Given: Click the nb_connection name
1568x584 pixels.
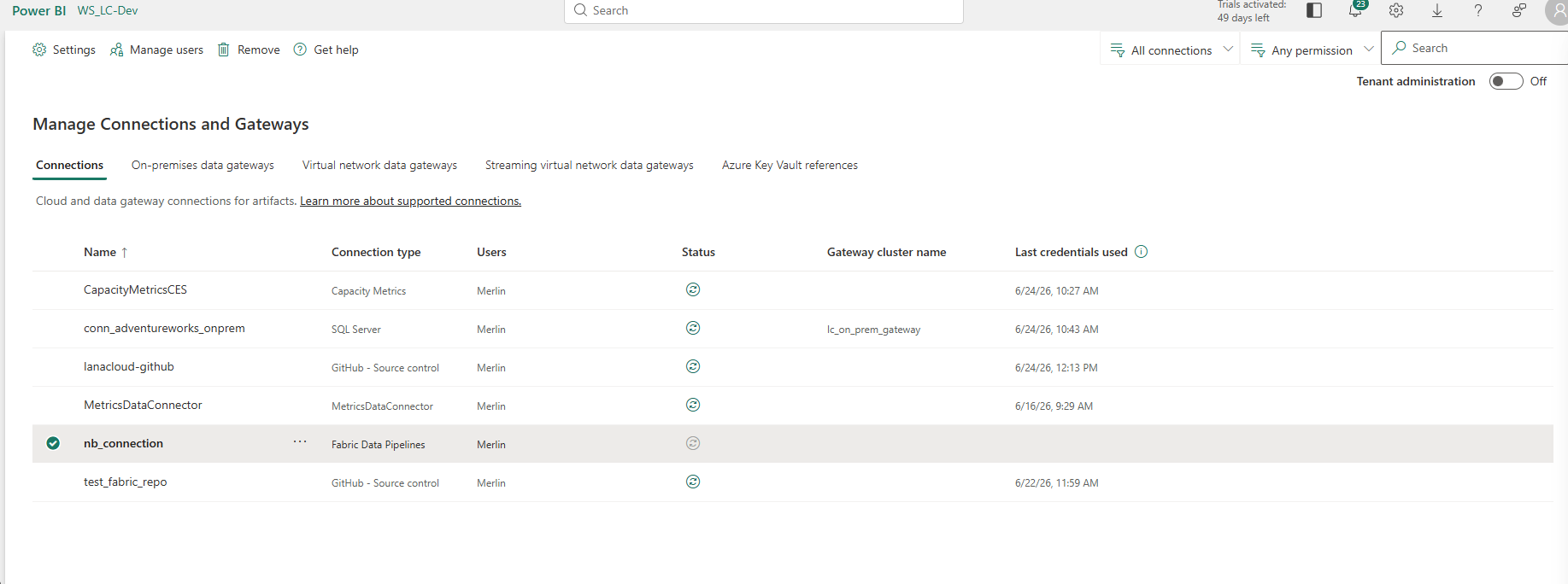Looking at the screenshot, I should point(123,443).
